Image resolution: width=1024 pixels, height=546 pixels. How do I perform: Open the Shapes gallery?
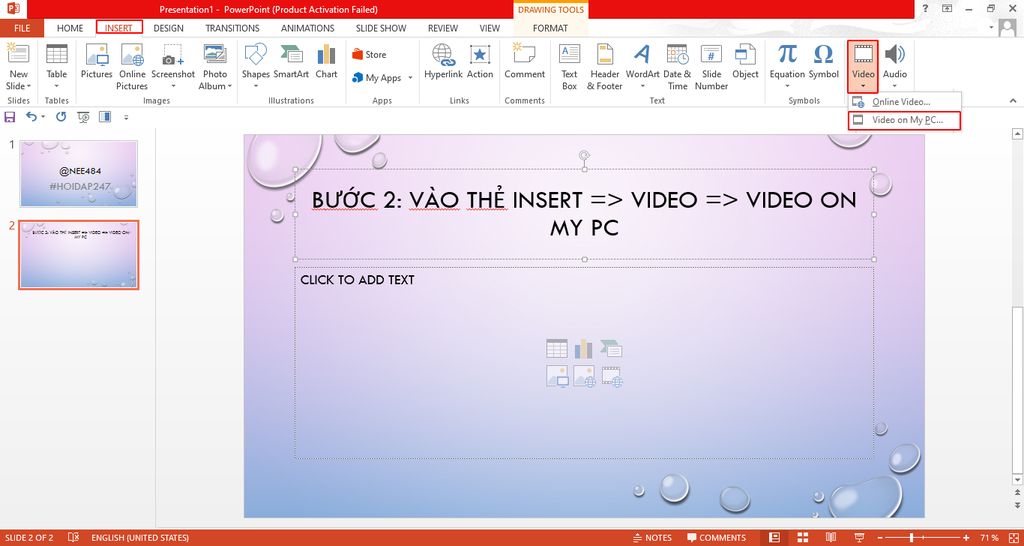pos(255,67)
